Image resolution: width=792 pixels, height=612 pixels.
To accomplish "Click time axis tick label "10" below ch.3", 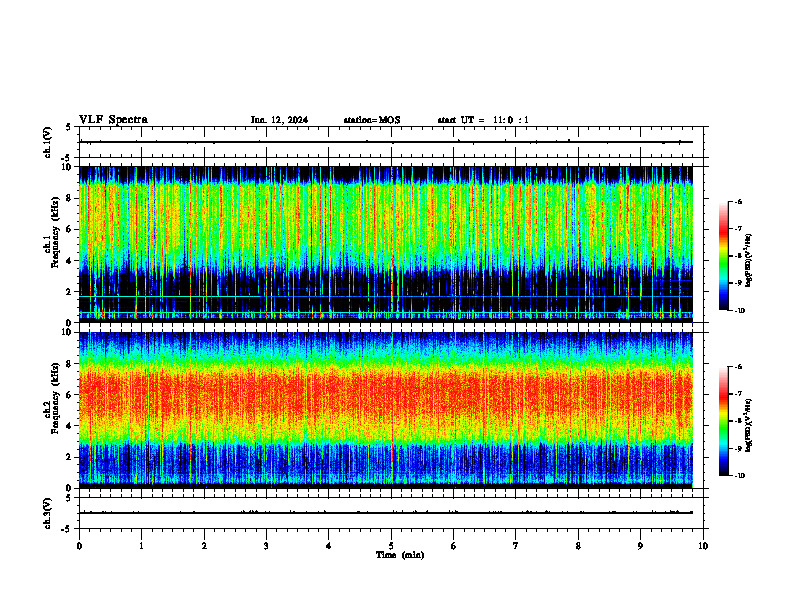I will pyautogui.click(x=703, y=546).
